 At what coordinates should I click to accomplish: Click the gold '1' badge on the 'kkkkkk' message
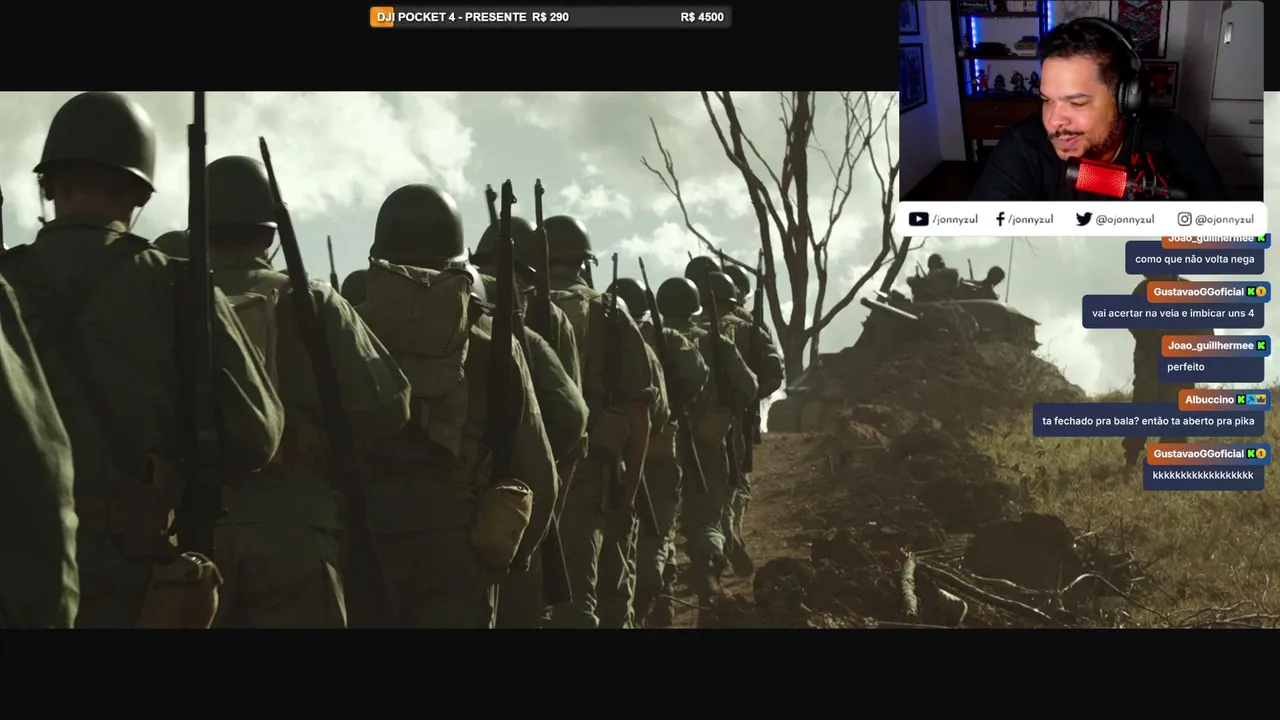point(1261,454)
